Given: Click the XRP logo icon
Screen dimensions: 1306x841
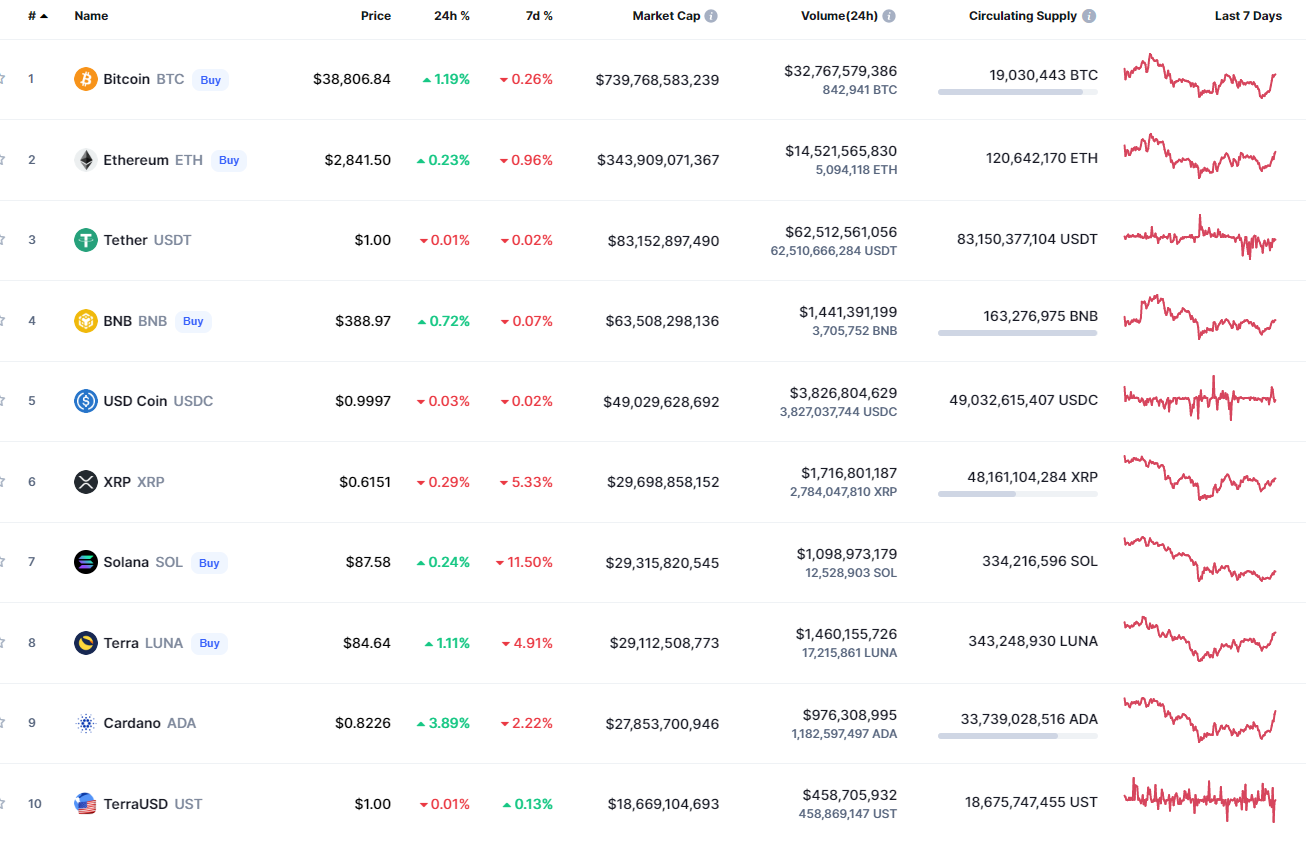Looking at the screenshot, I should coord(86,482).
